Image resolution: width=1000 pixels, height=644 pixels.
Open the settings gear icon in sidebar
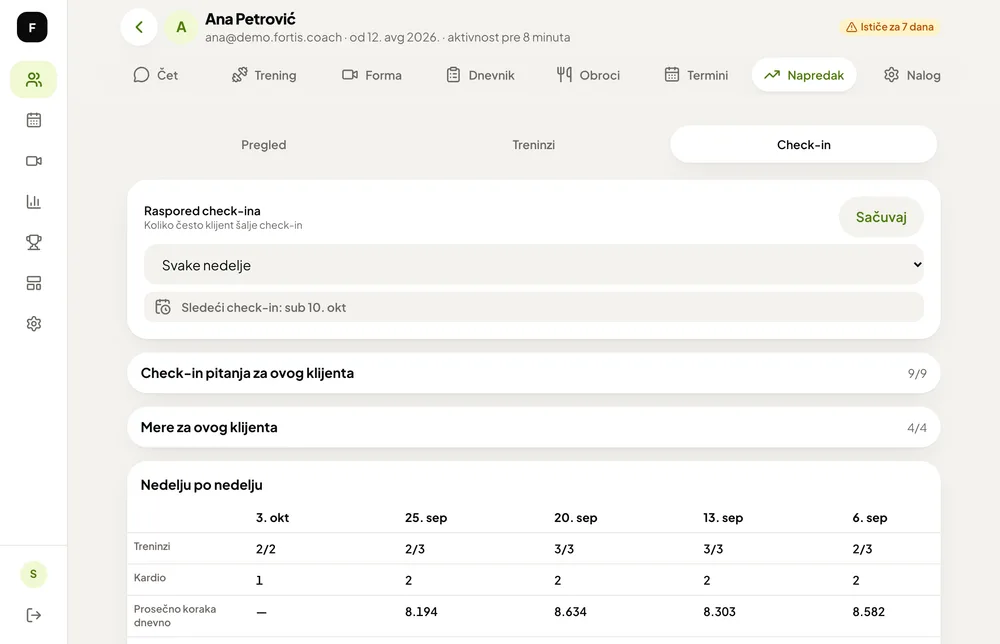(33, 324)
